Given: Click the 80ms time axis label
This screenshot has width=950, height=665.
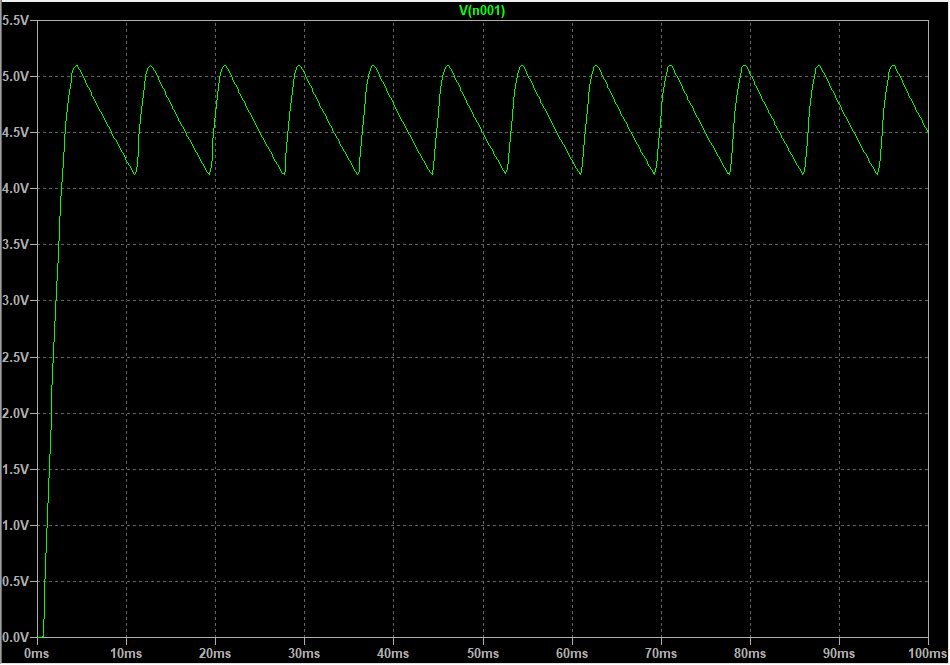Looking at the screenshot, I should [750, 654].
